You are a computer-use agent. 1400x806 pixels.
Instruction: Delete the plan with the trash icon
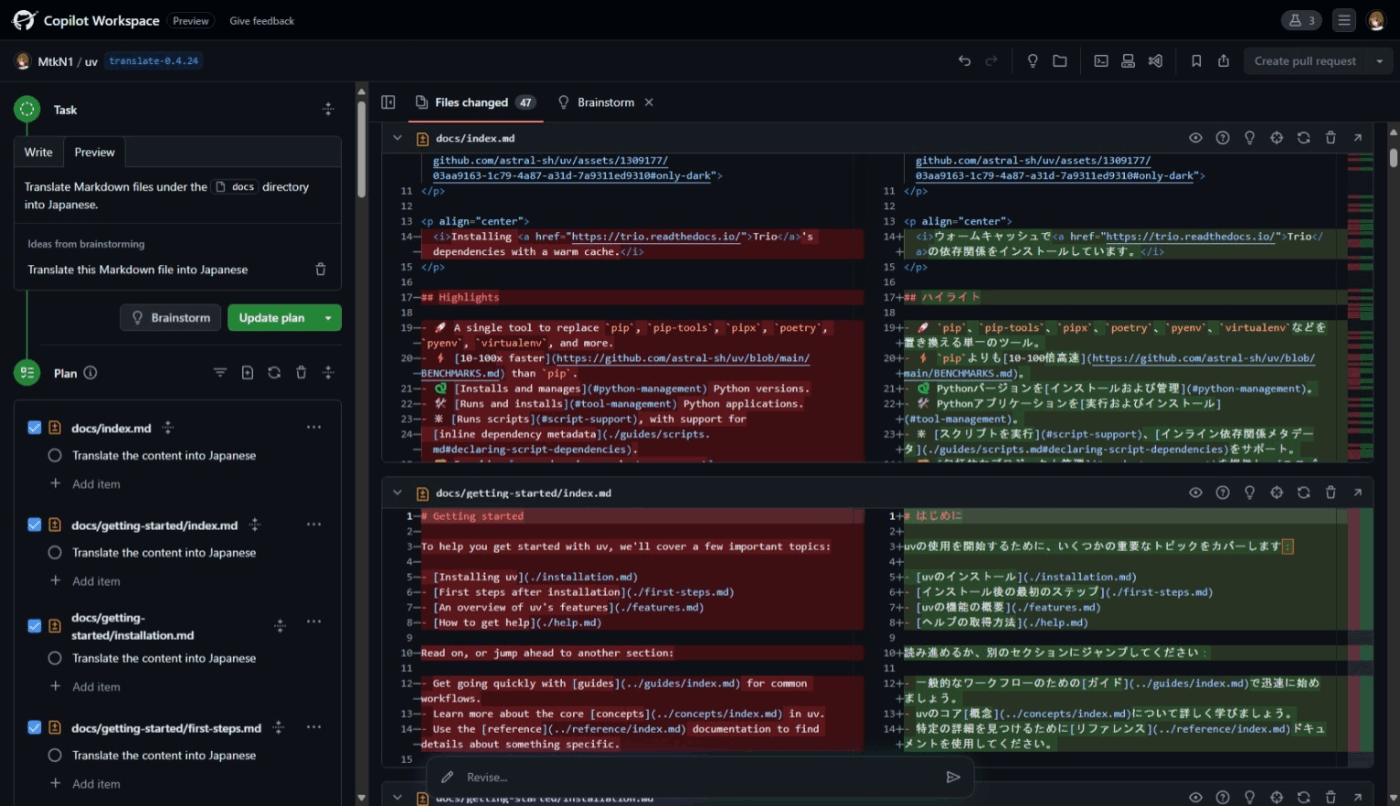[x=301, y=373]
